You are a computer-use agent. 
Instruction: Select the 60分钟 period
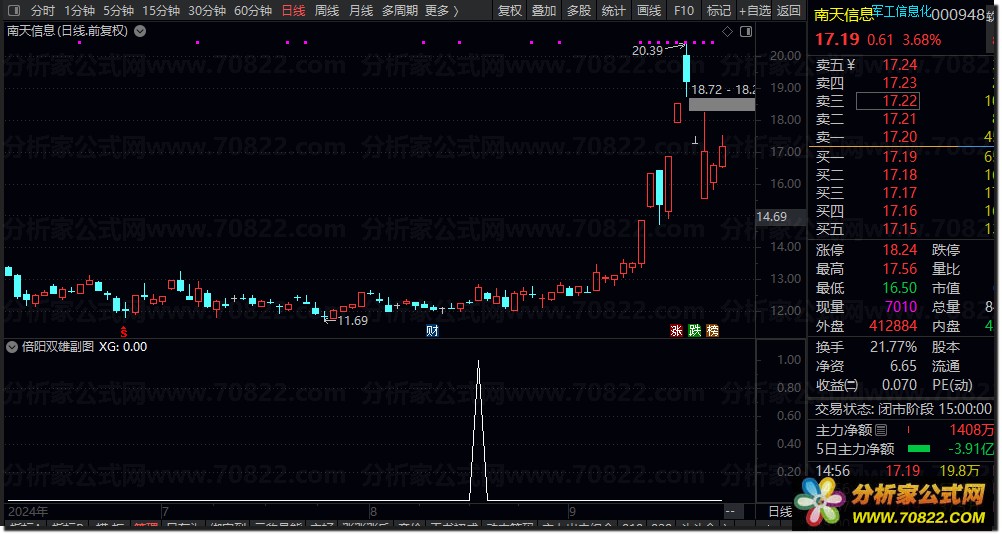click(x=252, y=11)
